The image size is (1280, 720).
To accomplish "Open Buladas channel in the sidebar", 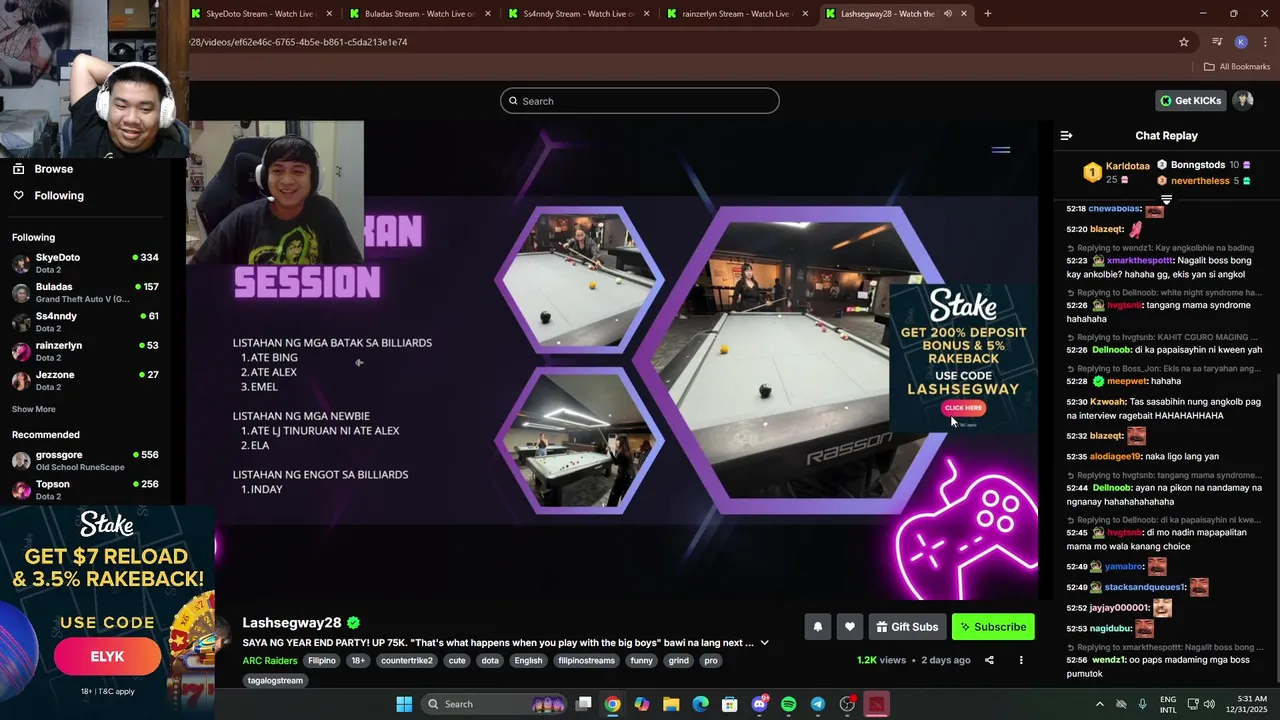I will (x=85, y=292).
